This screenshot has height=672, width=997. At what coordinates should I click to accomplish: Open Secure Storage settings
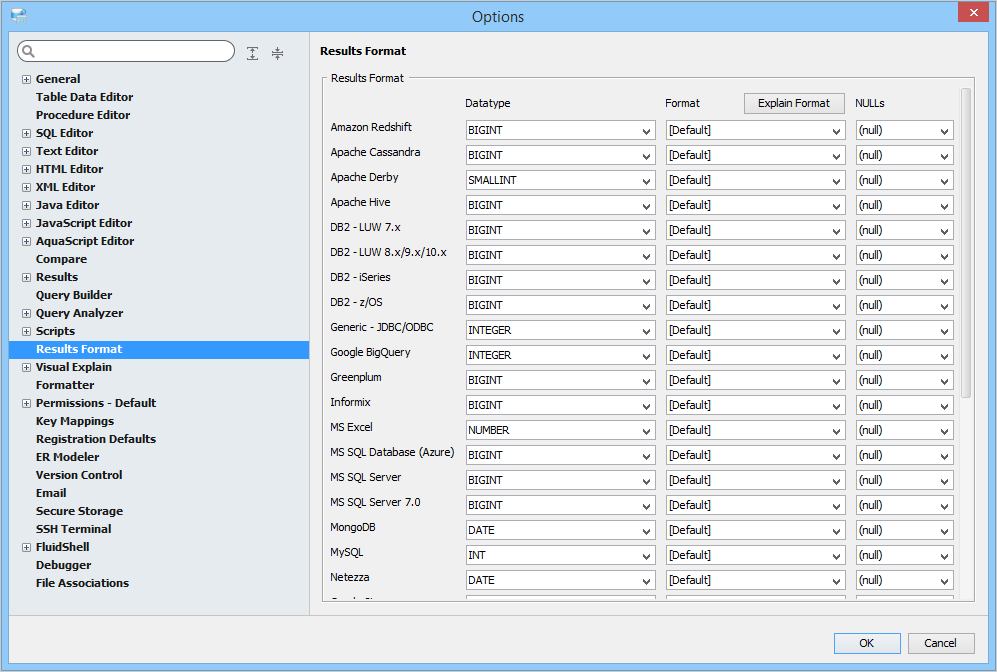[x=79, y=511]
